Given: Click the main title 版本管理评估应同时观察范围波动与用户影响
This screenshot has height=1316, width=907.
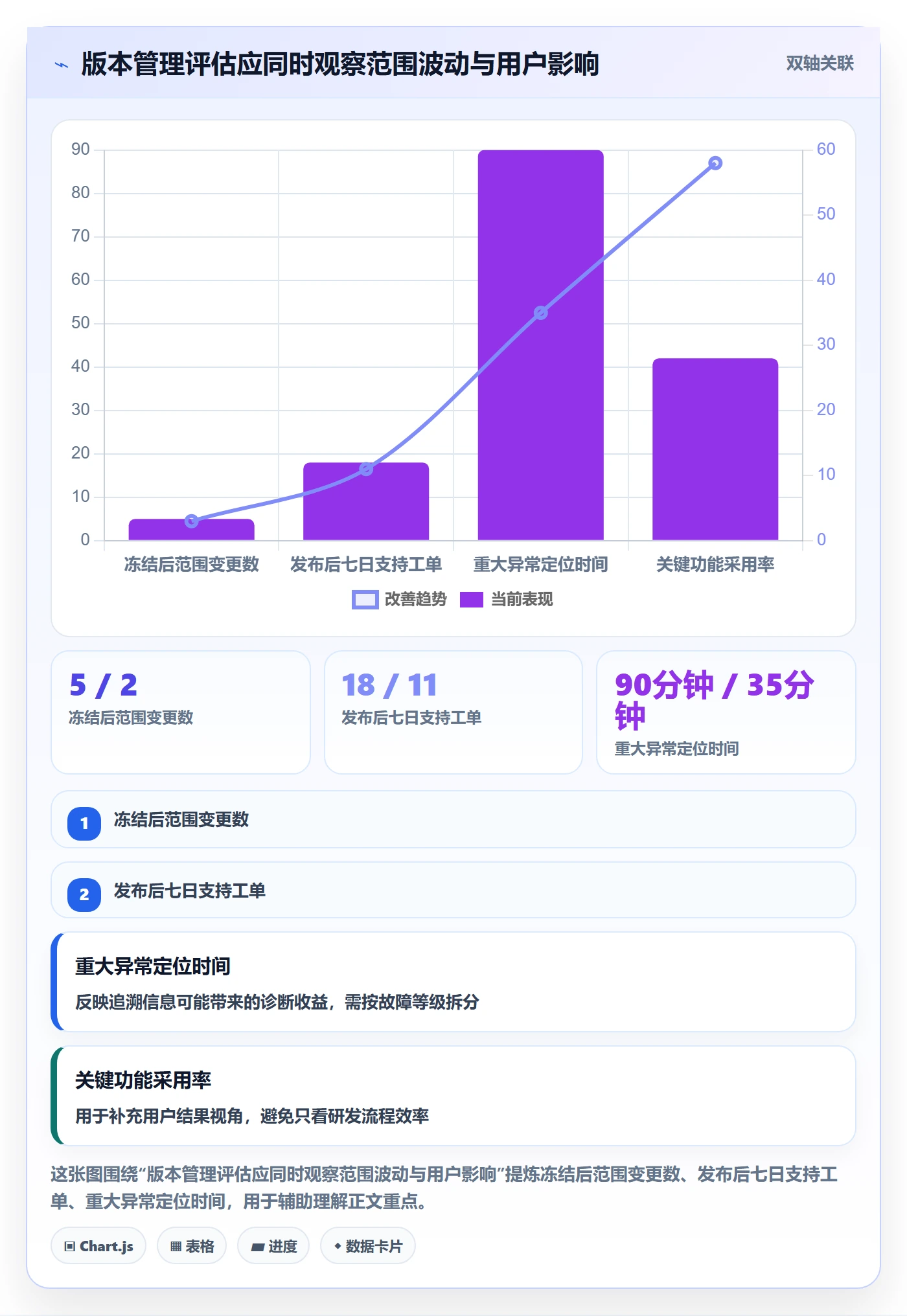Looking at the screenshot, I should click(x=340, y=64).
